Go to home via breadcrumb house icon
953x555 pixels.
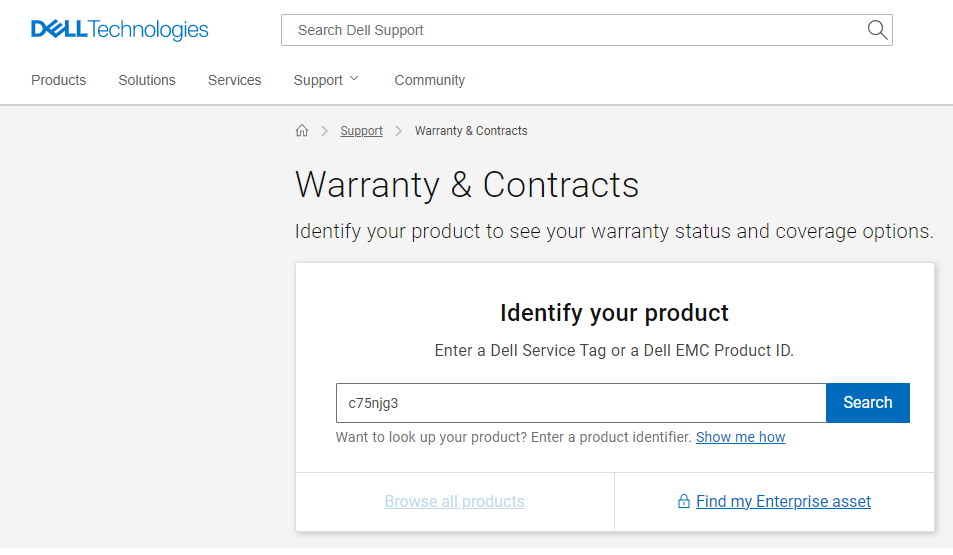pyautogui.click(x=302, y=131)
